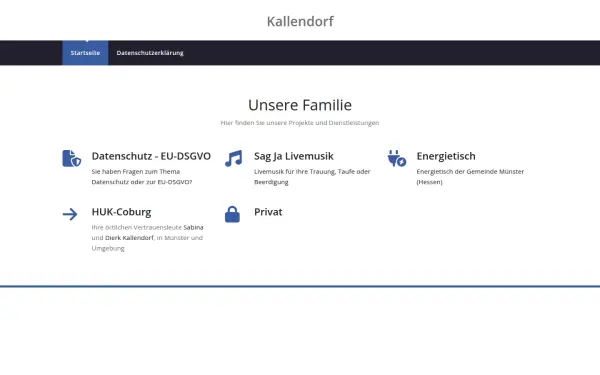This screenshot has height=375, width=600.
Task: Click the Energietisch power plug icon
Action: point(396,158)
